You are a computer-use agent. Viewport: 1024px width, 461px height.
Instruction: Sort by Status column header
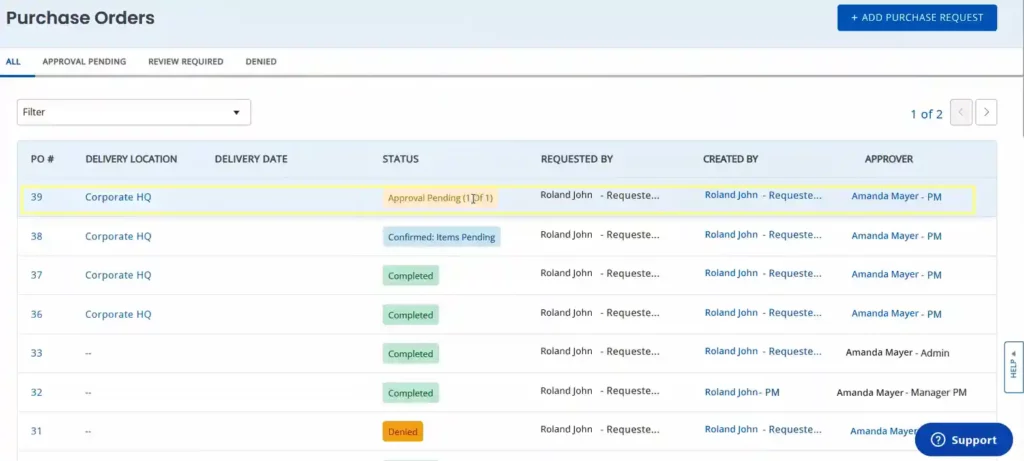400,159
